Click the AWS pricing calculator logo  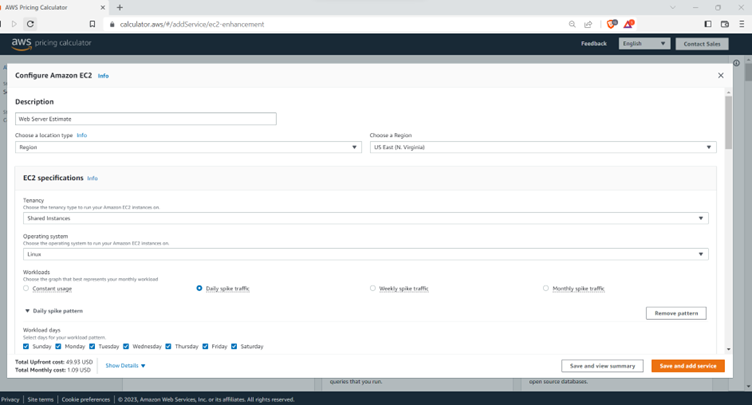(51, 43)
